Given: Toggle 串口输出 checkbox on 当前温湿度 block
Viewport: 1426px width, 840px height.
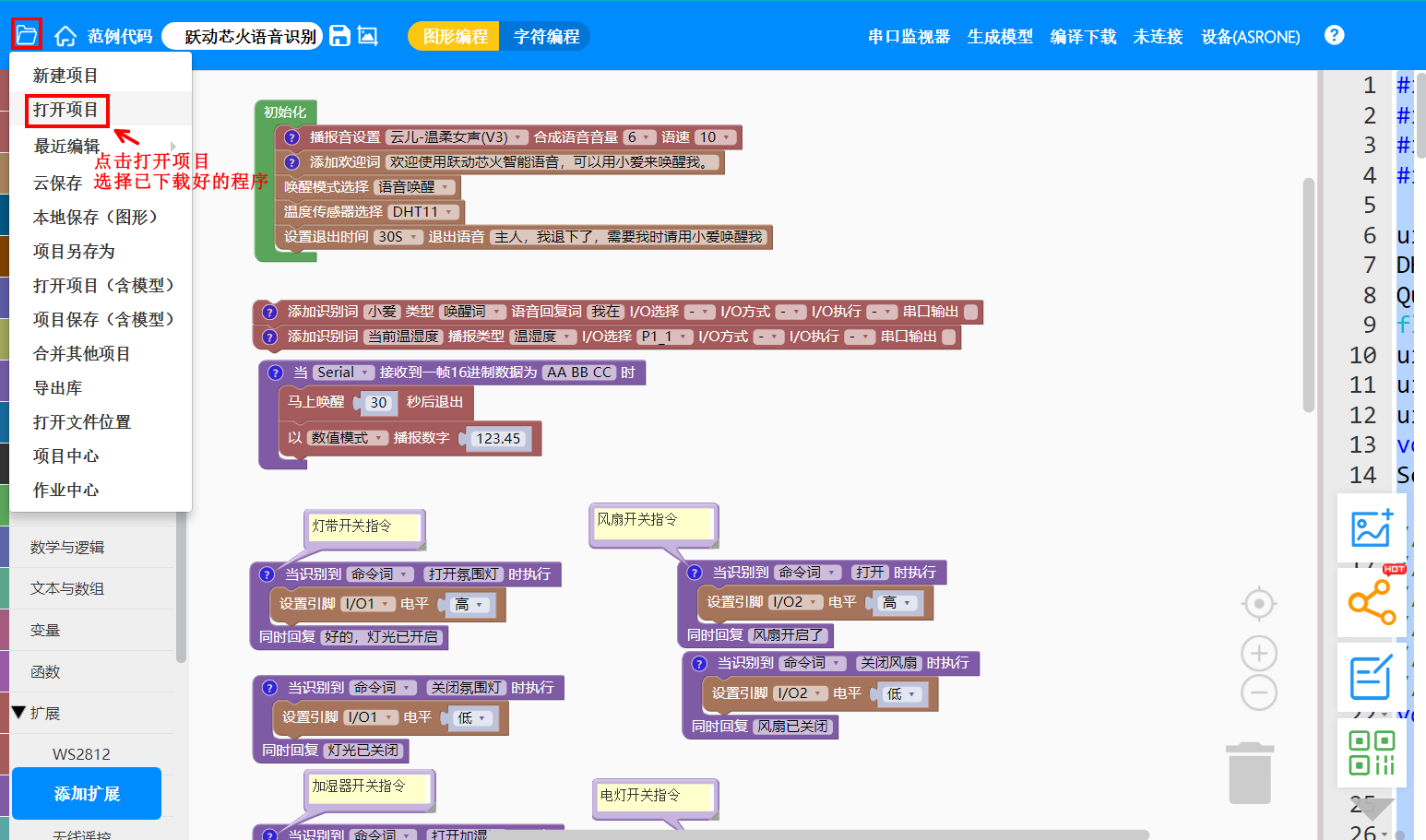Looking at the screenshot, I should pos(948,337).
